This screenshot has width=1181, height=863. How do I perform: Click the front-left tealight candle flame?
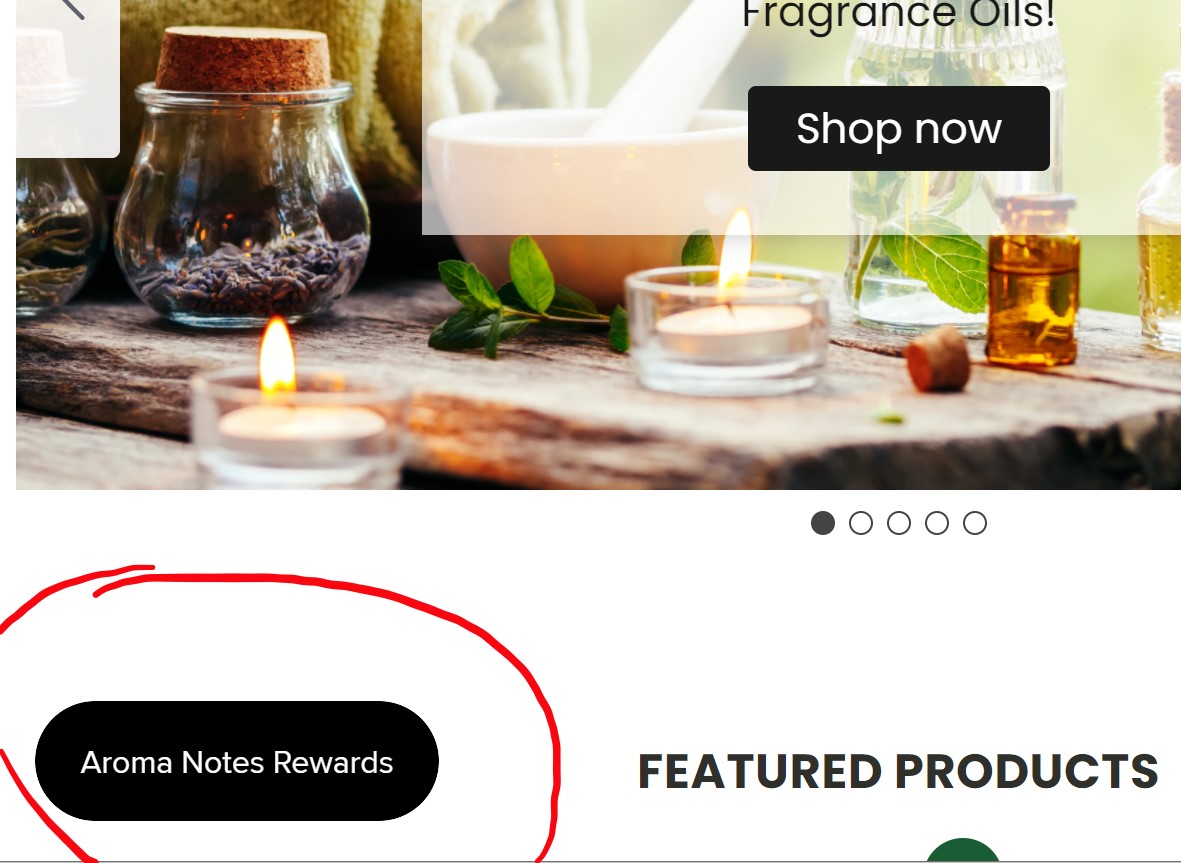277,355
